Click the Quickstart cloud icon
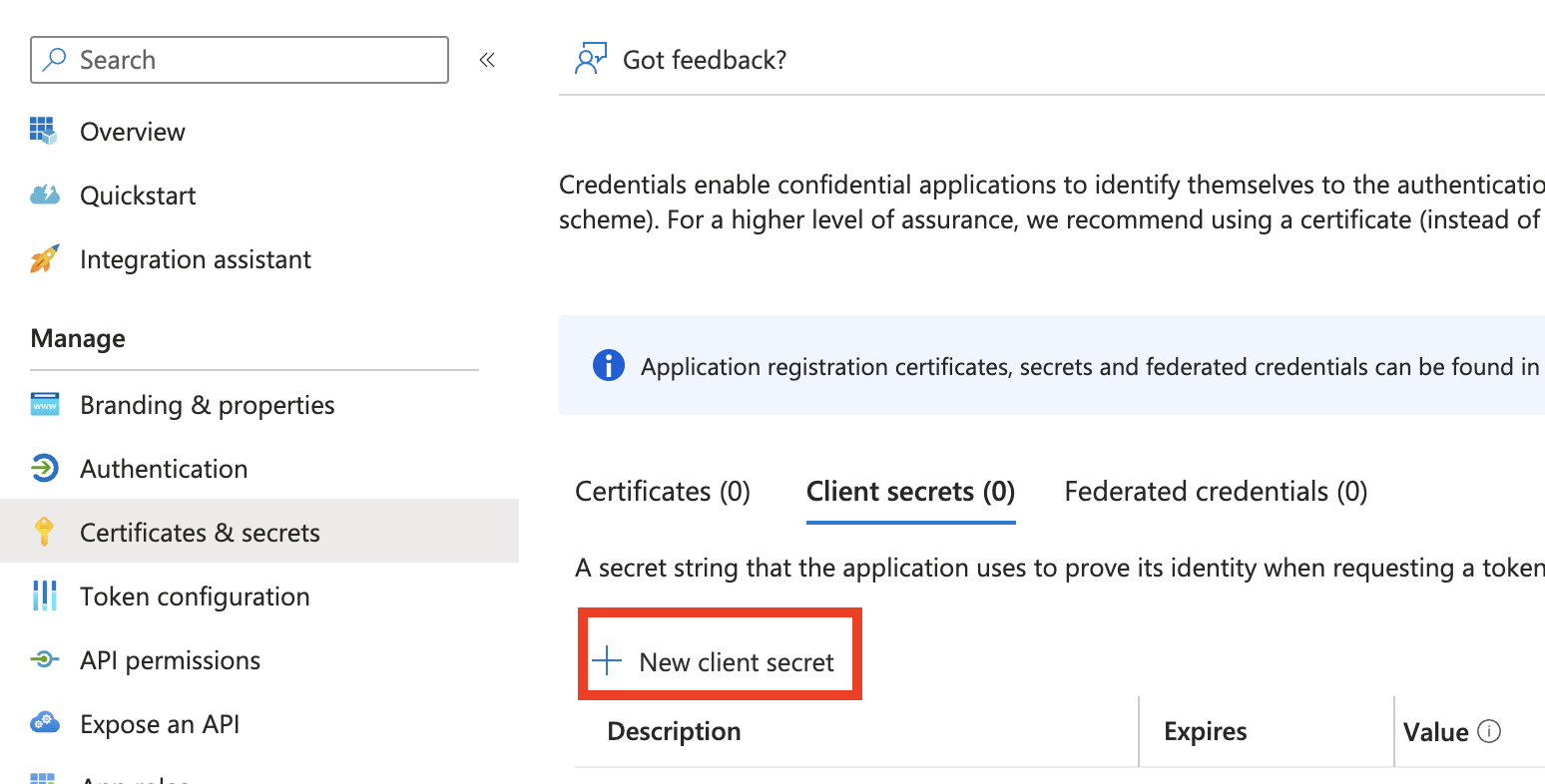 pyautogui.click(x=44, y=195)
